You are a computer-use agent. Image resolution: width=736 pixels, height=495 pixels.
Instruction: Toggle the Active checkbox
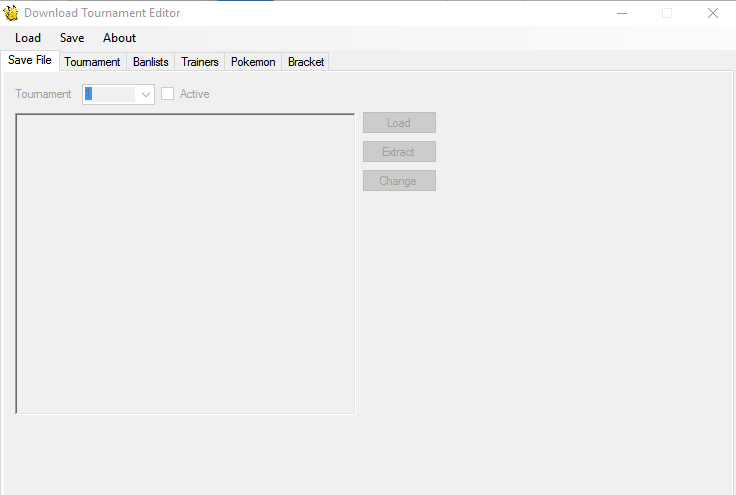(168, 94)
